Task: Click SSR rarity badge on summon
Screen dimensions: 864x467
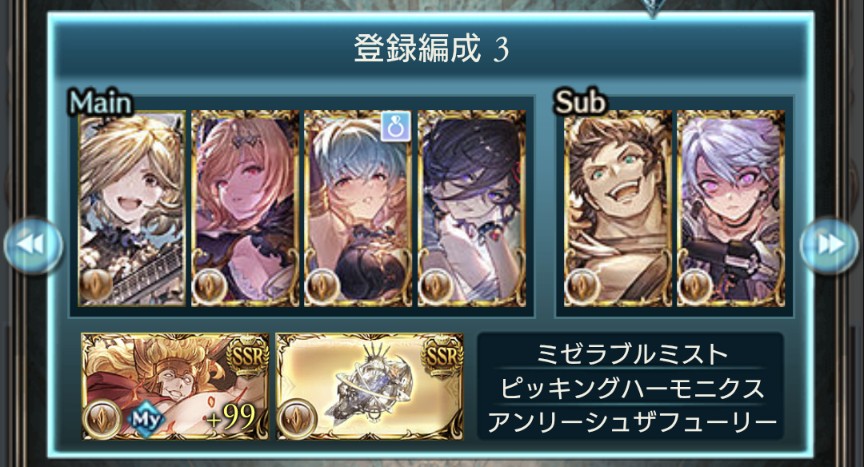Action: click(x=248, y=356)
